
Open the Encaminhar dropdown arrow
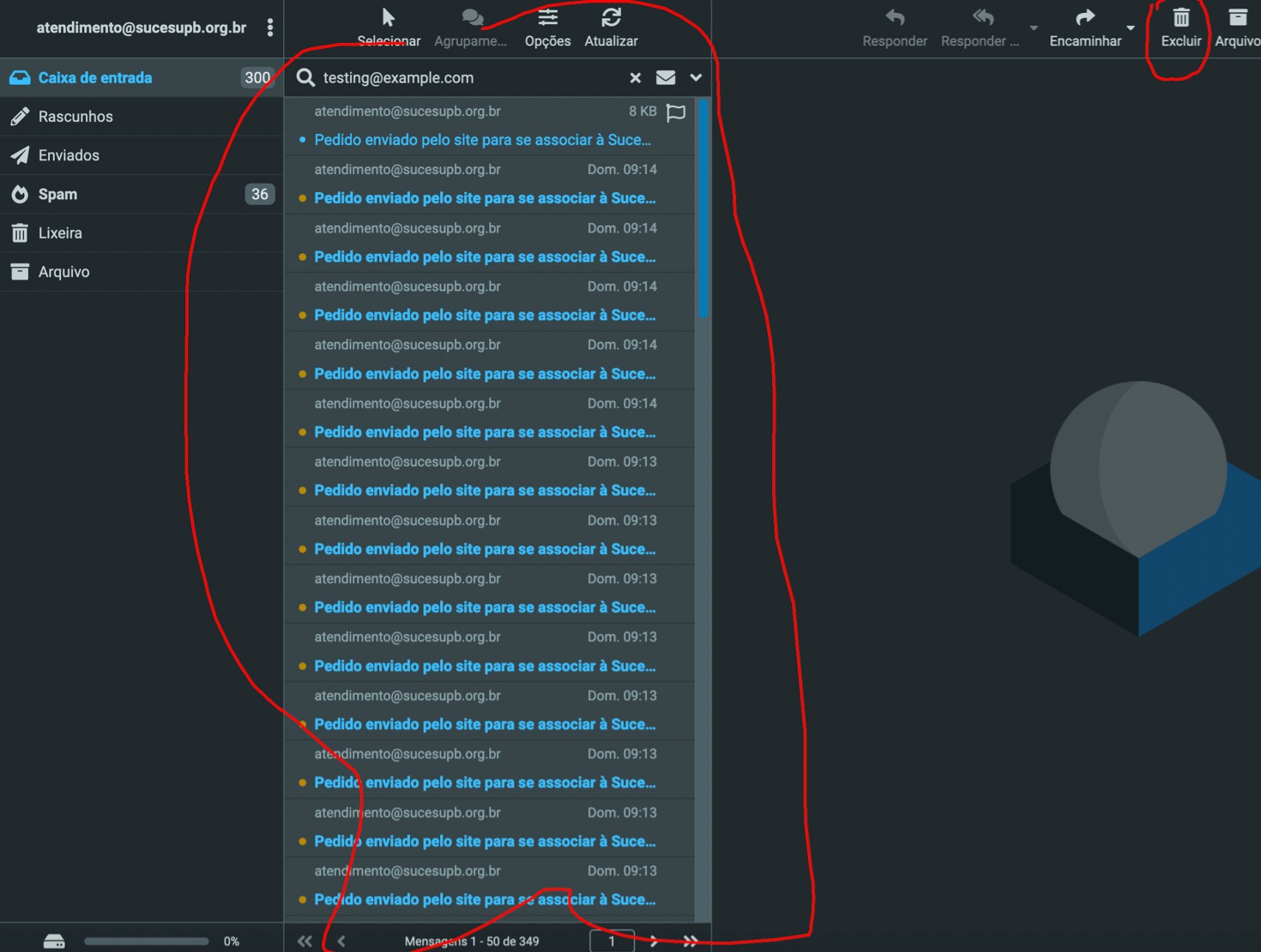click(1131, 28)
